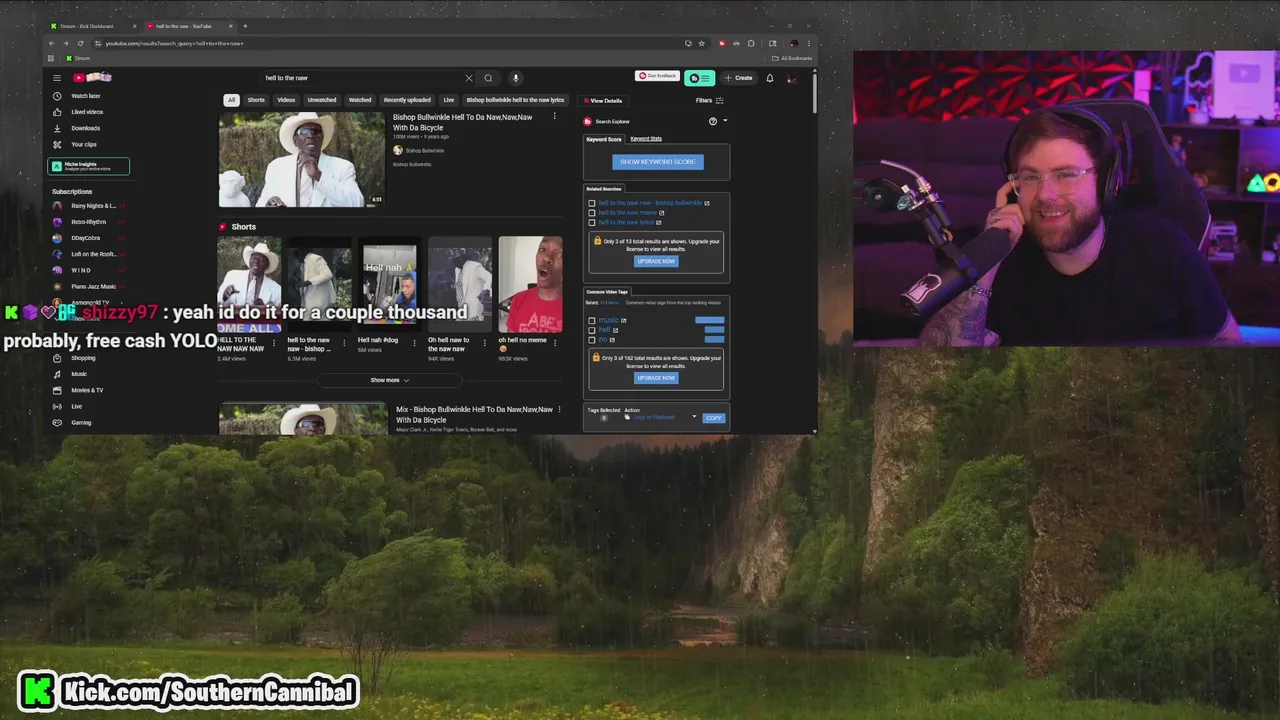
Task: Check the "hell" video tag box
Action: click(592, 330)
